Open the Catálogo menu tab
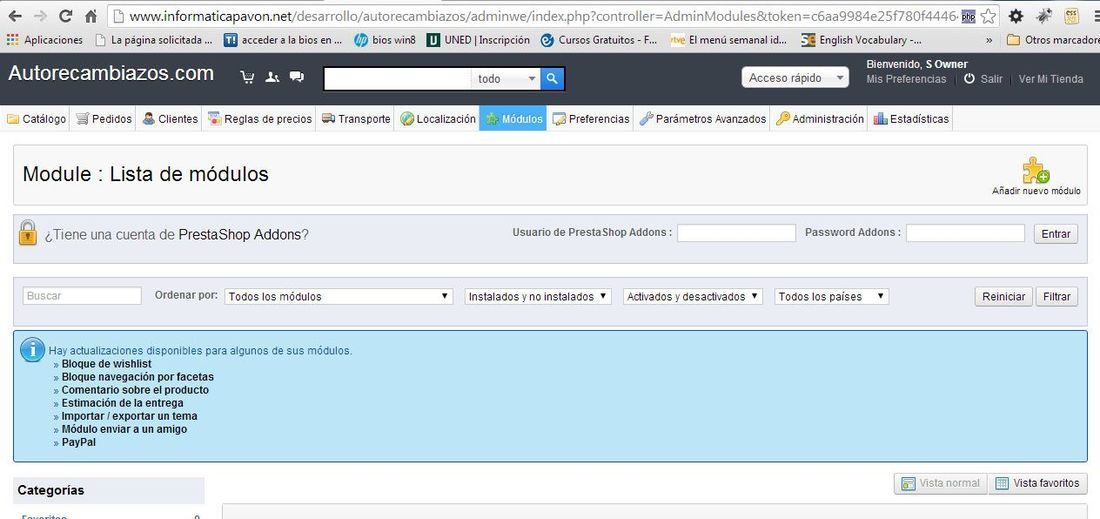Image resolution: width=1100 pixels, height=519 pixels. [x=36, y=119]
